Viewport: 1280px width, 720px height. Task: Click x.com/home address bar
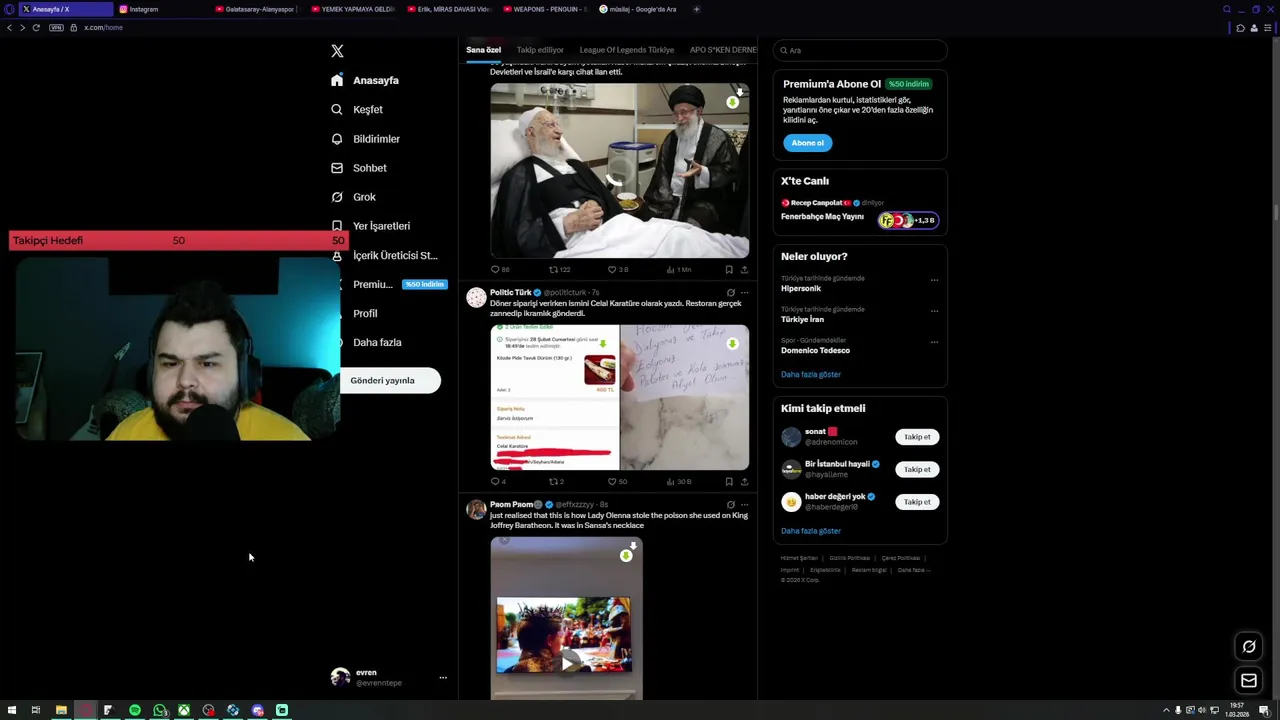[103, 28]
